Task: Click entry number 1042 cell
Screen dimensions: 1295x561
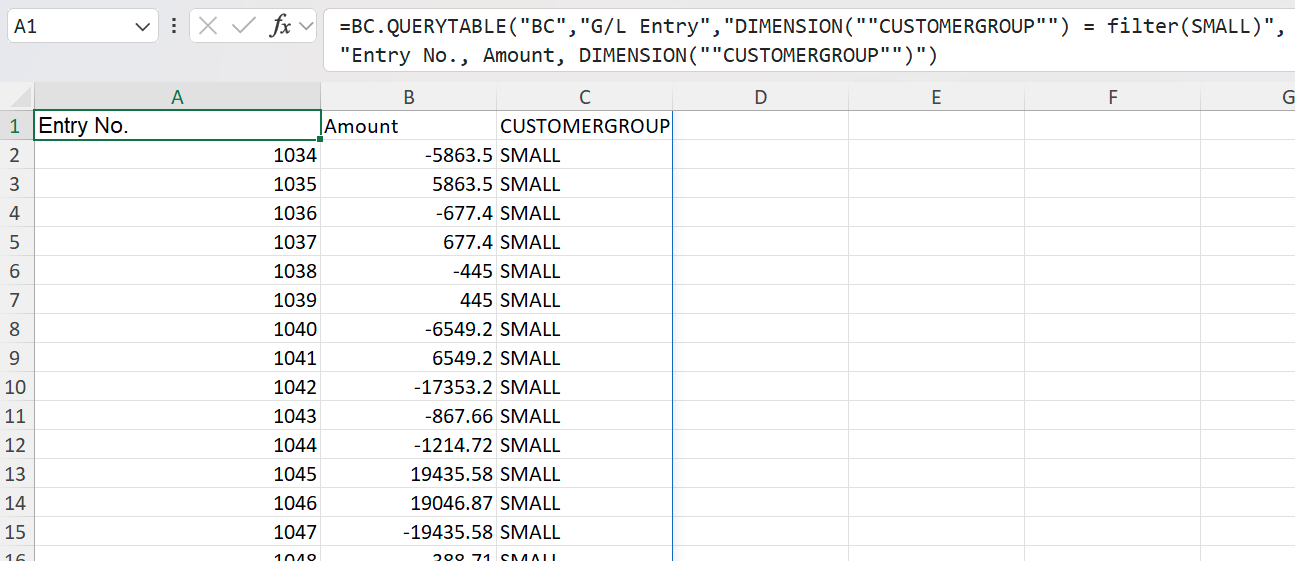Action: [x=177, y=387]
